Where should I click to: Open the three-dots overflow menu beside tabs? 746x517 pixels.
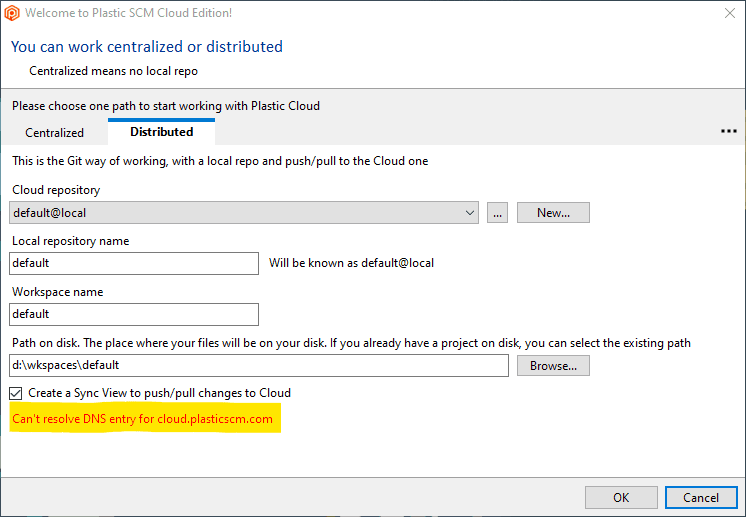tap(728, 131)
